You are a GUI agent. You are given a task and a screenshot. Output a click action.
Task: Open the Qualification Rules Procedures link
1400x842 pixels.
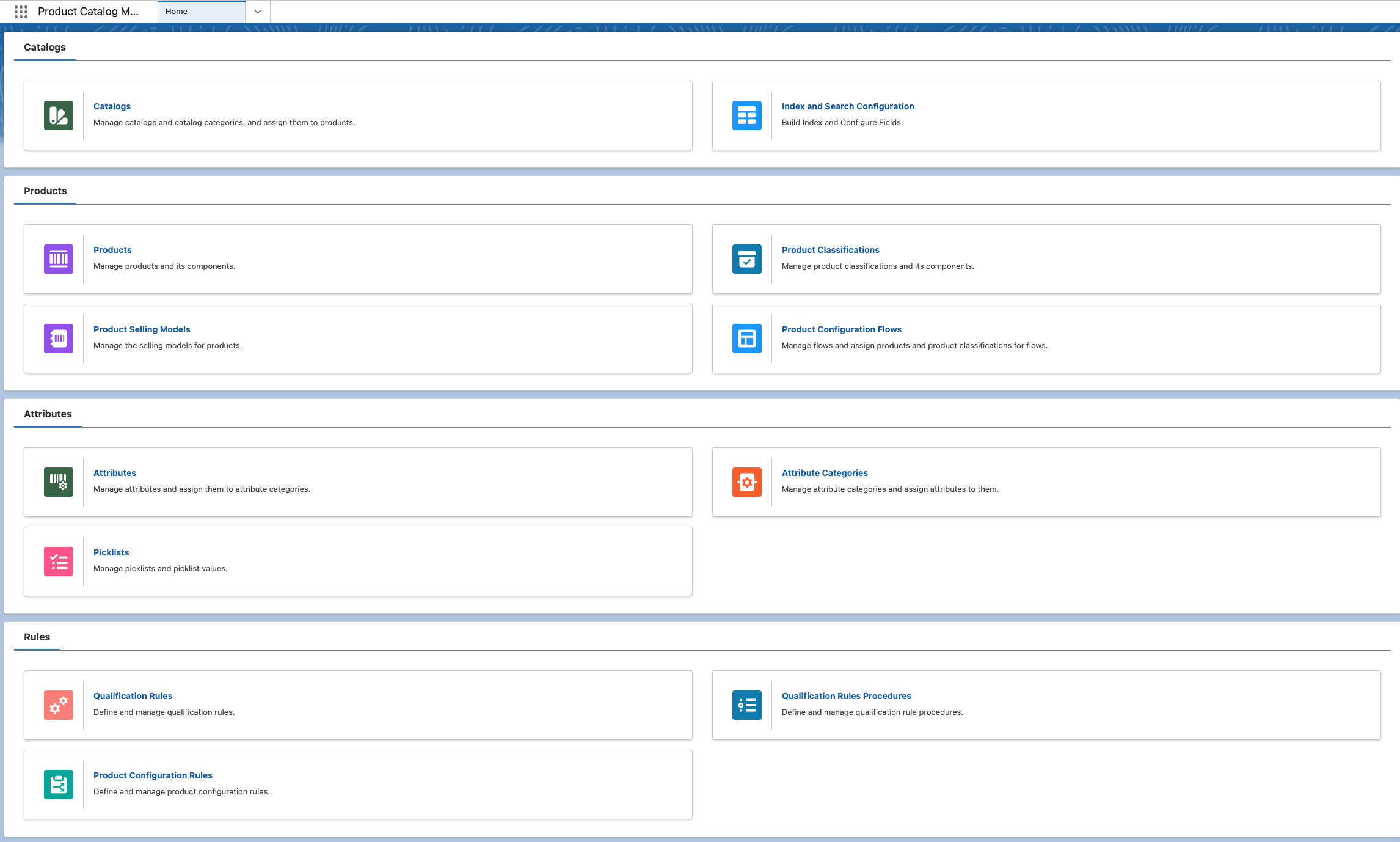click(x=846, y=696)
